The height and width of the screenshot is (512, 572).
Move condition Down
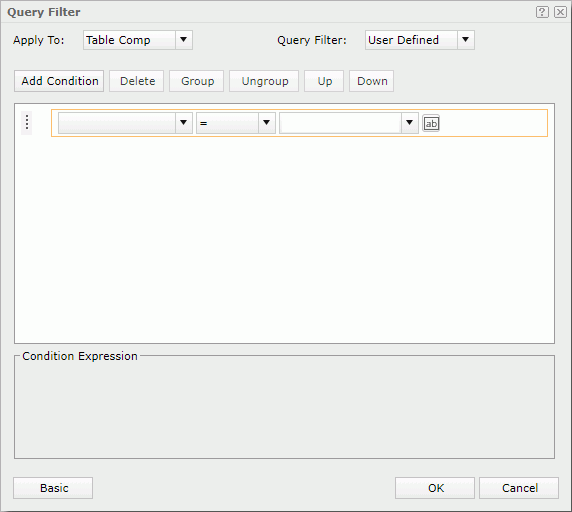371,81
